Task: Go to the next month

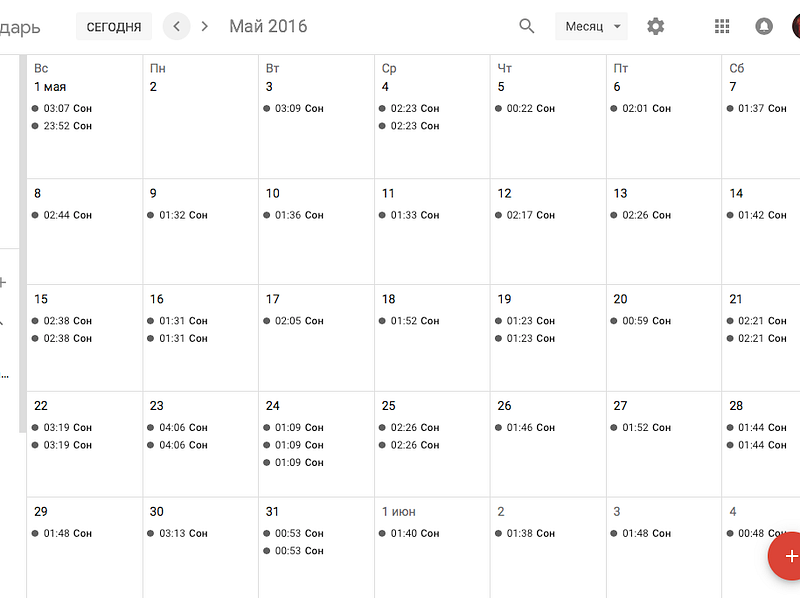Action: pos(205,26)
